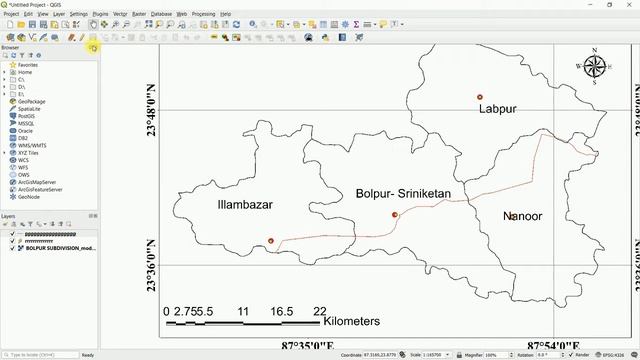Screen dimensions: 640x360
Task: Click the Pan Map to Selection icon
Action: point(104,25)
